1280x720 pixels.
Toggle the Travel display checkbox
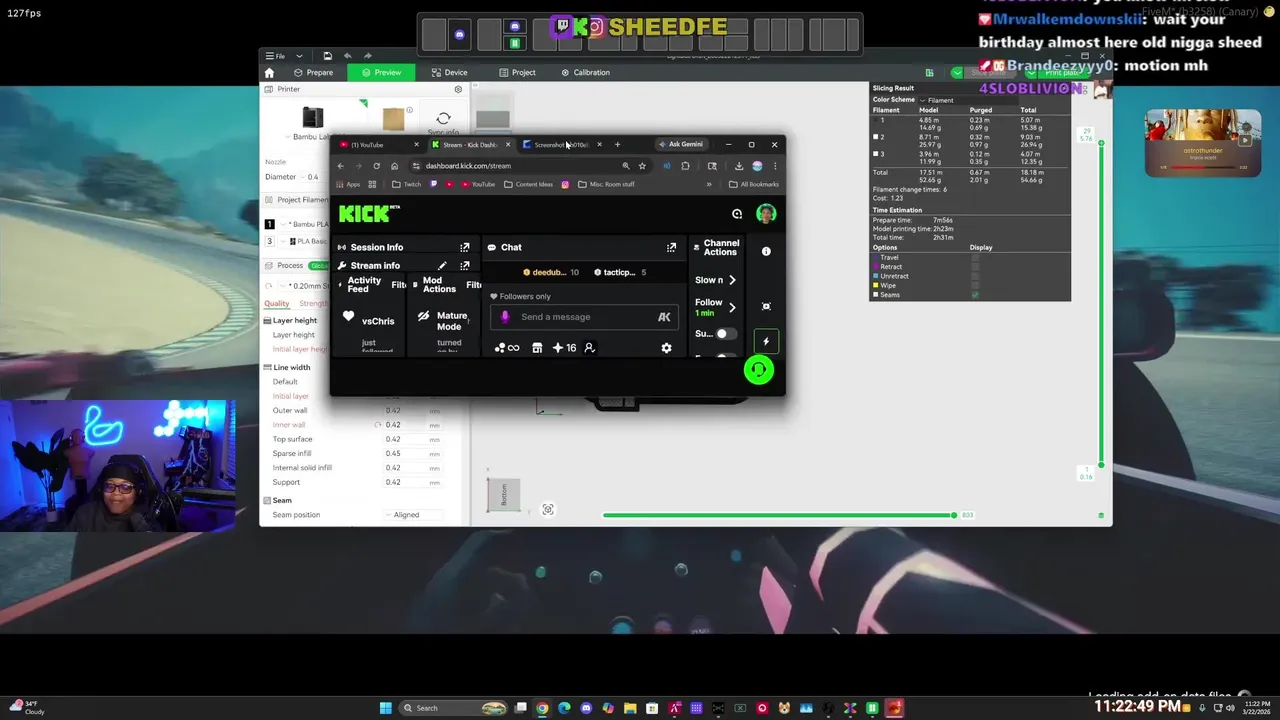(975, 258)
